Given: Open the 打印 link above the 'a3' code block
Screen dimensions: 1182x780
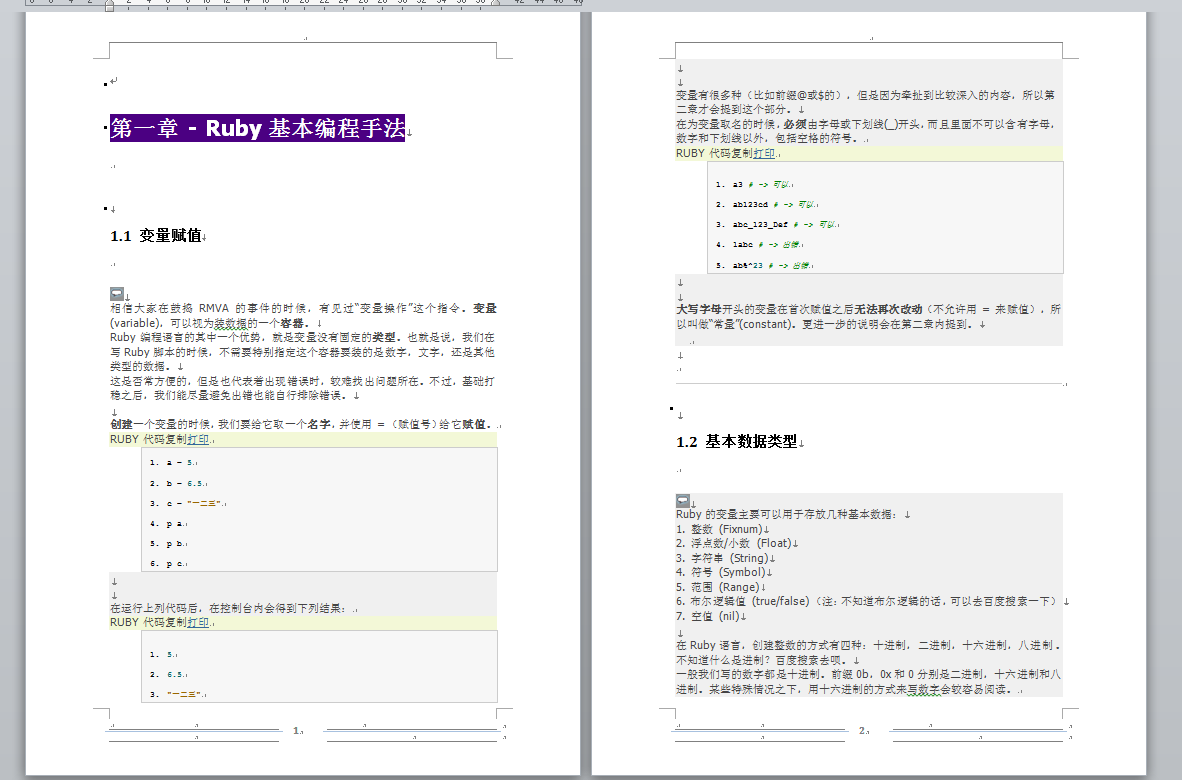Looking at the screenshot, I should (764, 153).
